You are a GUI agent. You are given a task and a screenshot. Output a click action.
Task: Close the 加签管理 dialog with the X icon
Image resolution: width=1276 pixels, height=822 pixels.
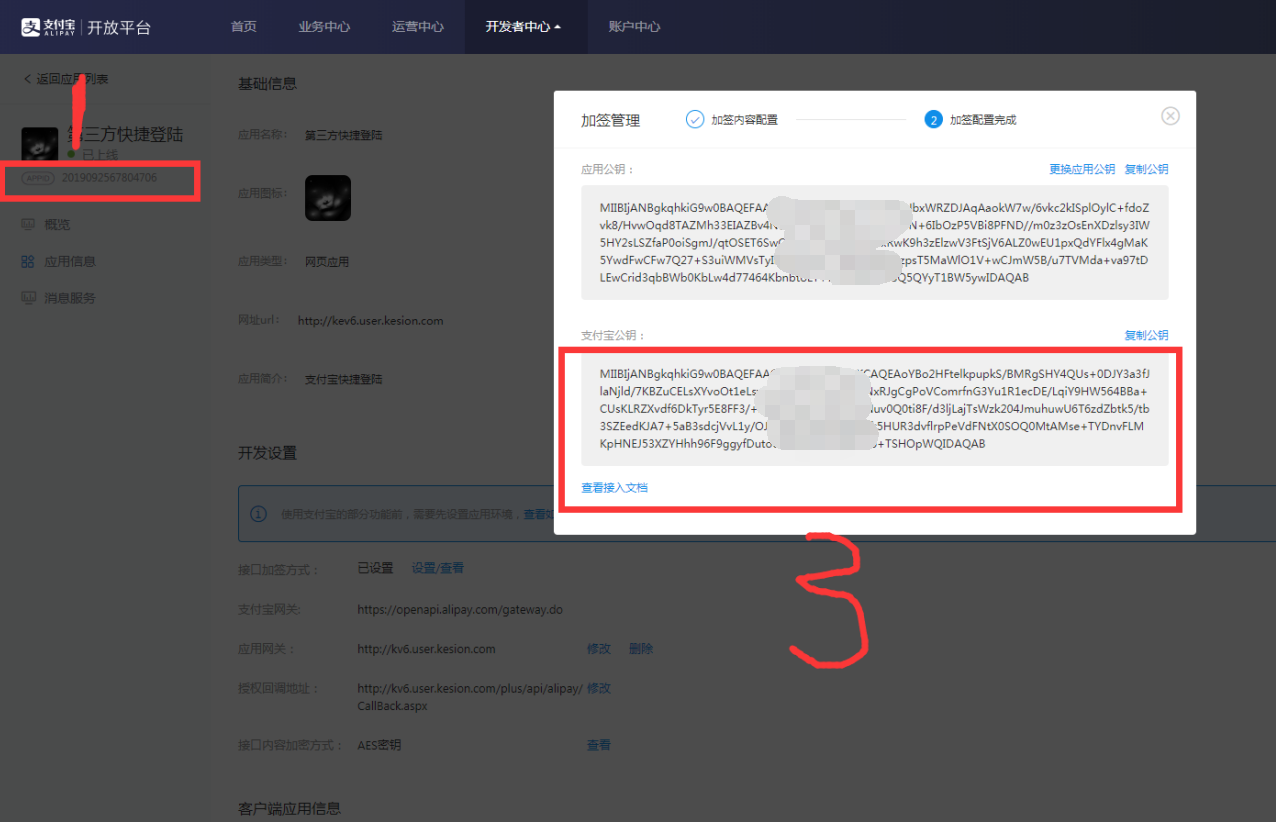click(1170, 116)
